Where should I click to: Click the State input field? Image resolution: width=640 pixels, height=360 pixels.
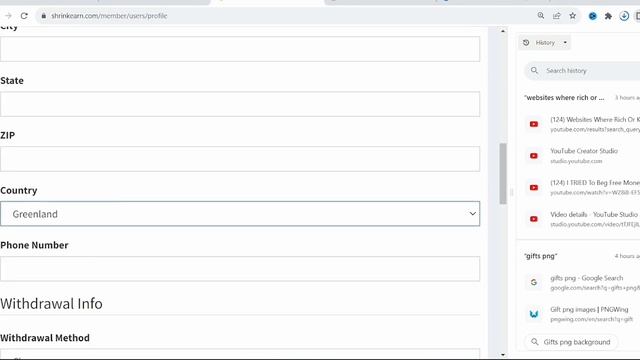coord(240,104)
